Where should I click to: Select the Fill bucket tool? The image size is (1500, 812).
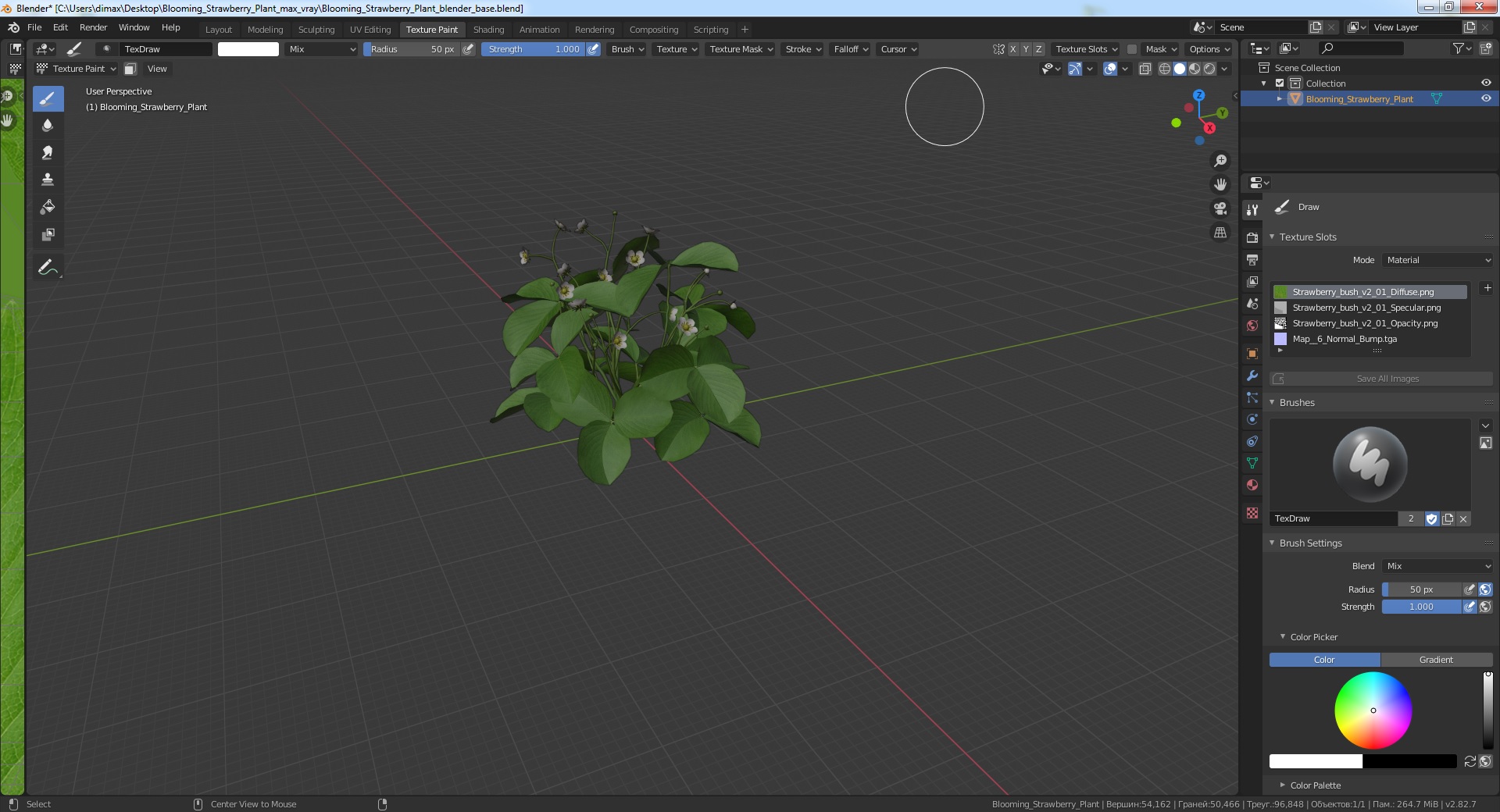coord(48,207)
